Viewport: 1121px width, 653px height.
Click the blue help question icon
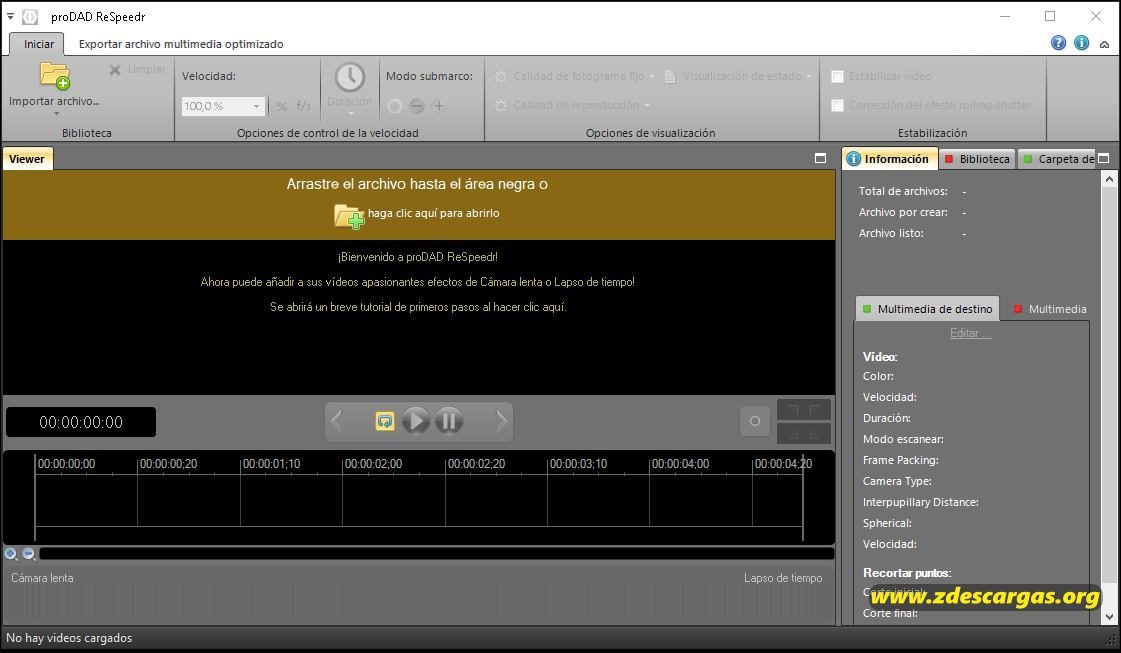1058,43
